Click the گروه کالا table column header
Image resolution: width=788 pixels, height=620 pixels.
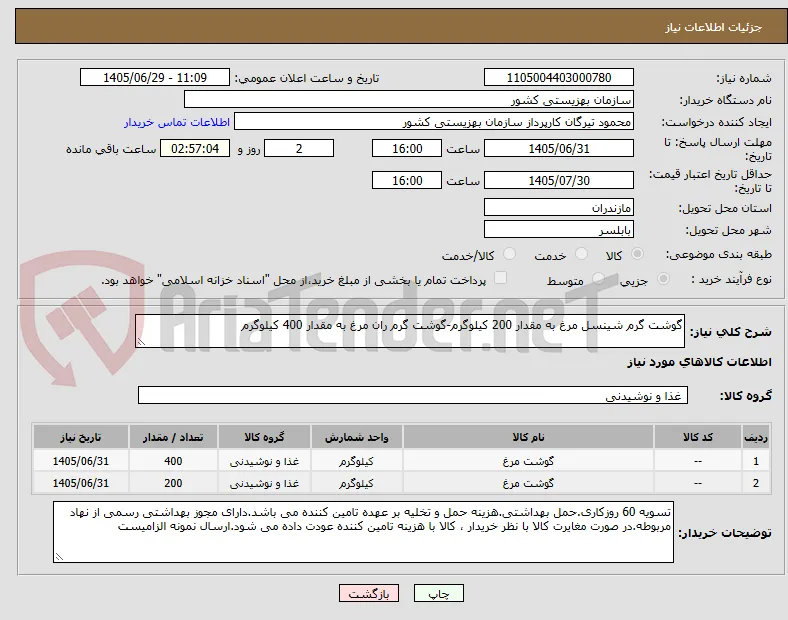point(264,437)
